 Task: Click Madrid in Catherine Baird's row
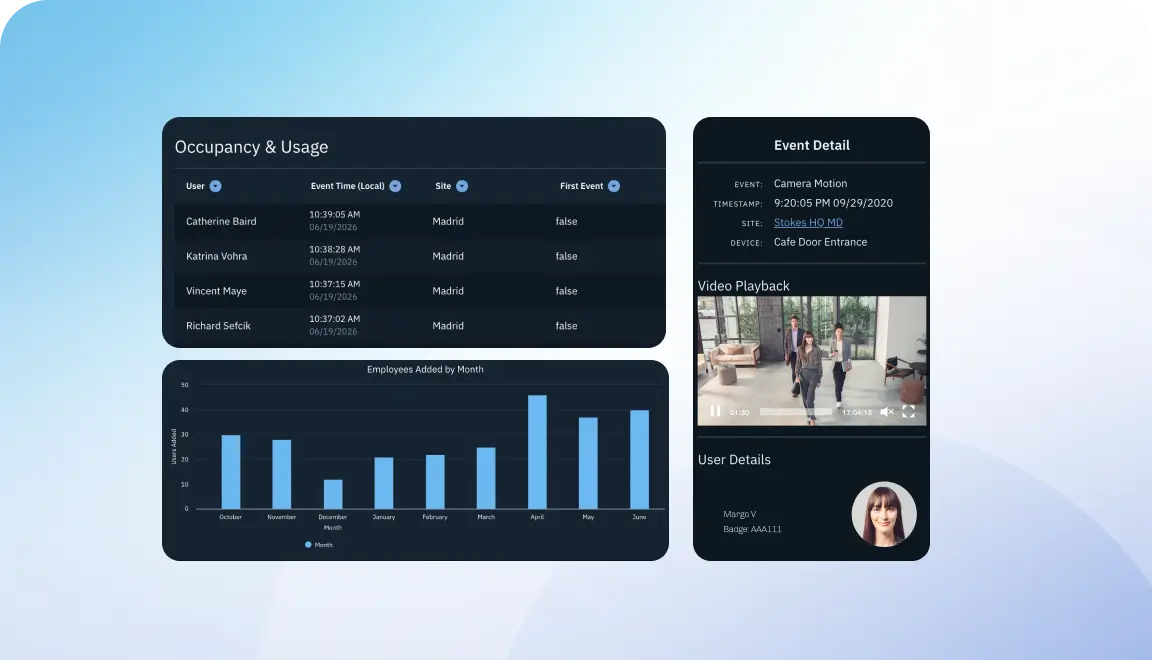(x=448, y=221)
